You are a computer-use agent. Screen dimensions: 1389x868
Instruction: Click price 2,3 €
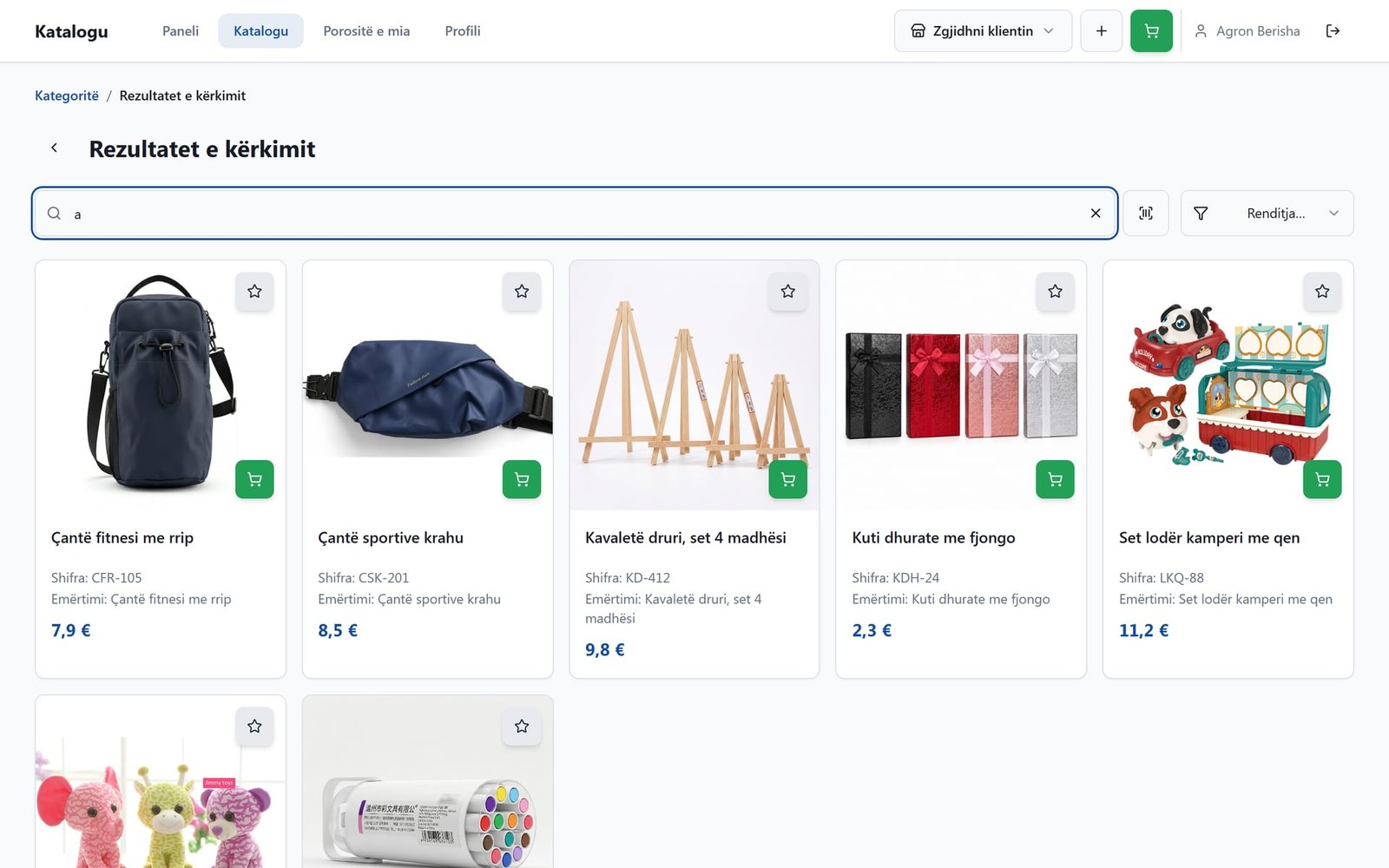872,631
